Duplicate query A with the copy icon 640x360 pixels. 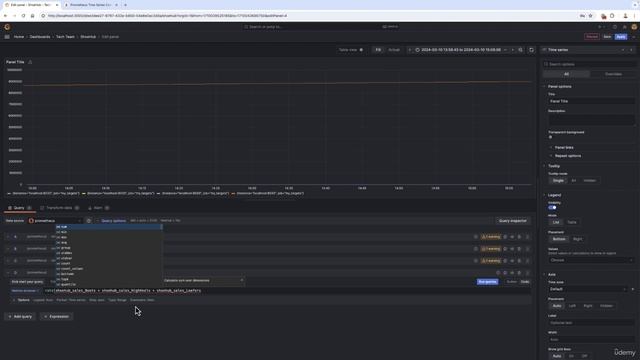coord(505,237)
